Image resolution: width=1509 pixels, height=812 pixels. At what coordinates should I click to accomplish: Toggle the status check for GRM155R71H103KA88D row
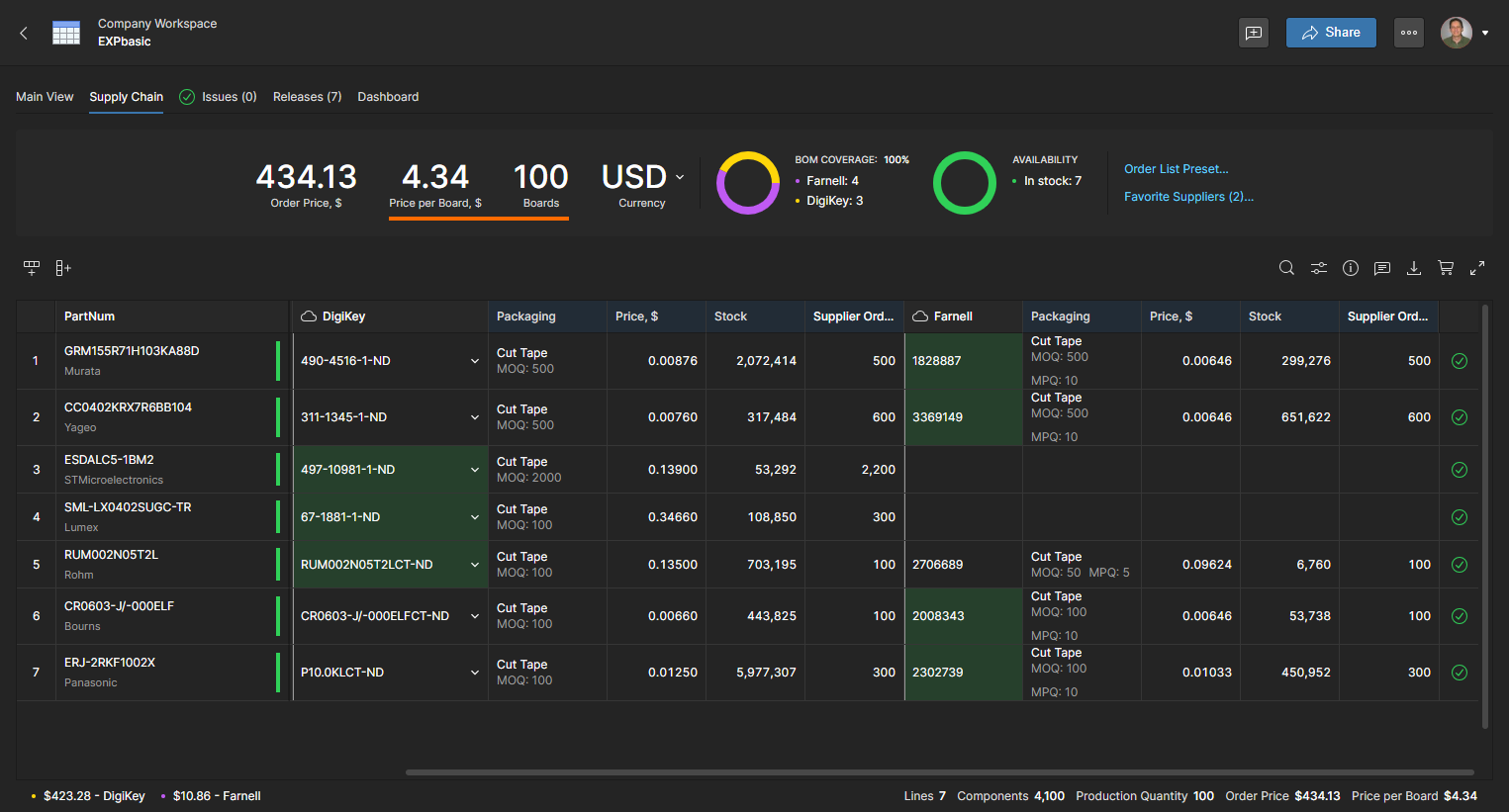tap(1460, 361)
